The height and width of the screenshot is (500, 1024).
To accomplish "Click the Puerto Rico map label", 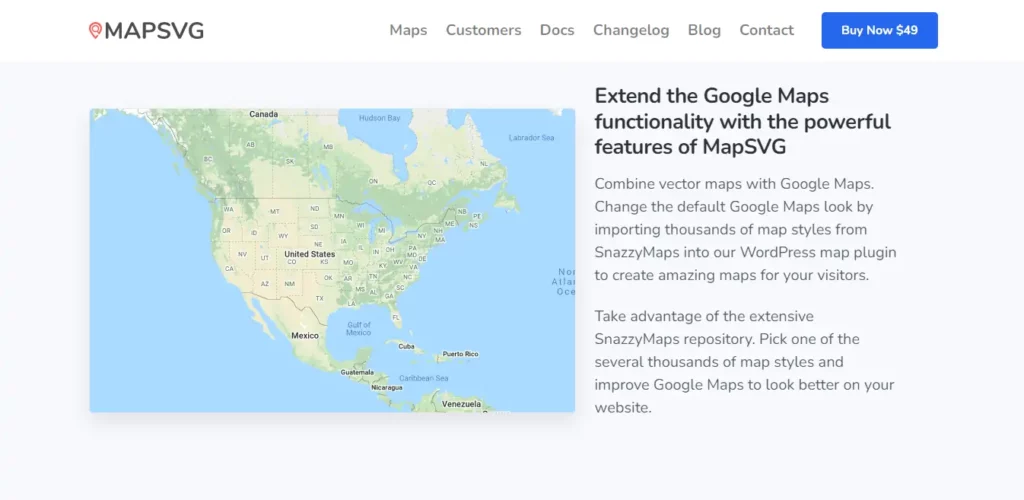I will (x=460, y=354).
